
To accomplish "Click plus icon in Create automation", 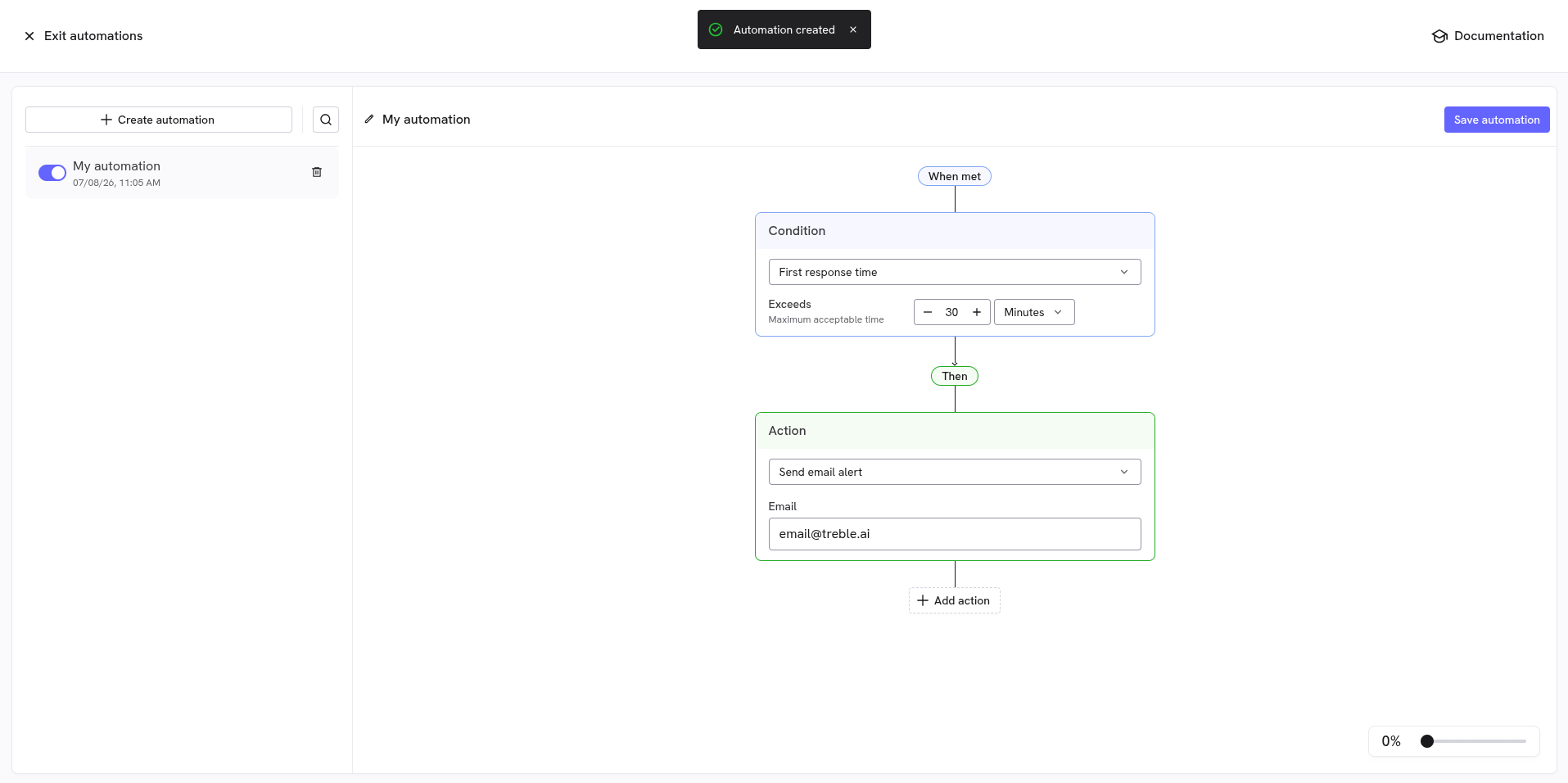I will click(106, 120).
